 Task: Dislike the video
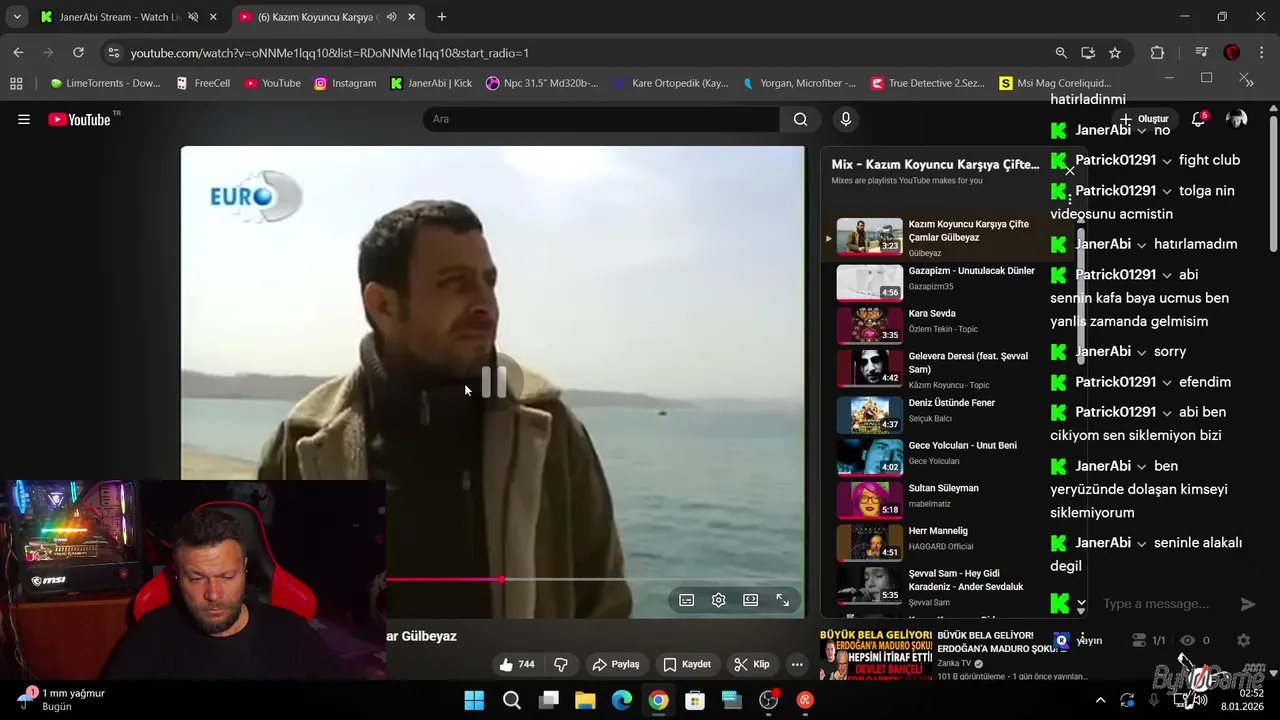(x=561, y=664)
